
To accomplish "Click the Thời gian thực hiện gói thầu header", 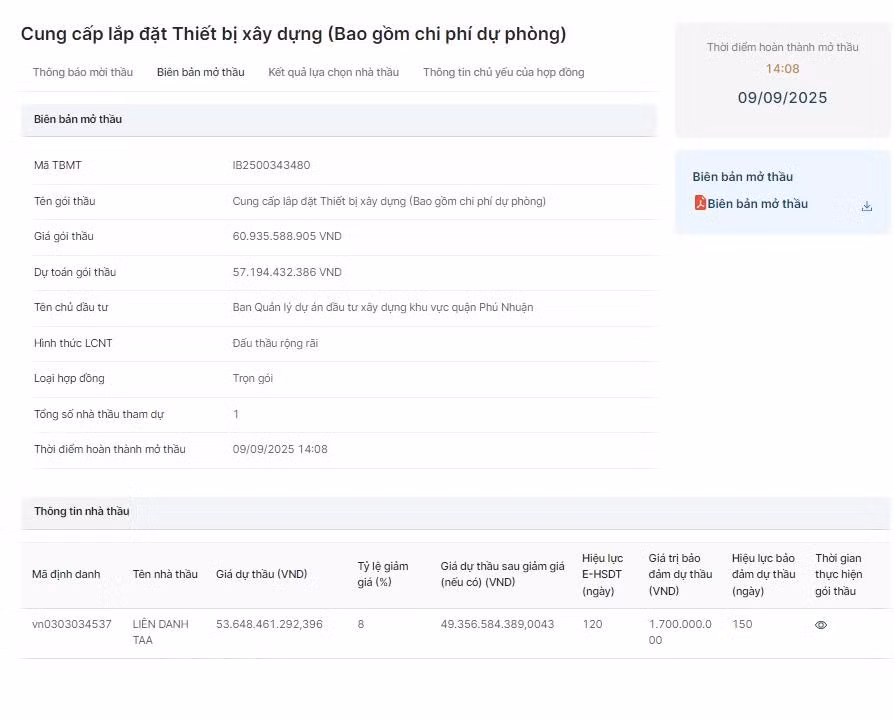I will [838, 574].
